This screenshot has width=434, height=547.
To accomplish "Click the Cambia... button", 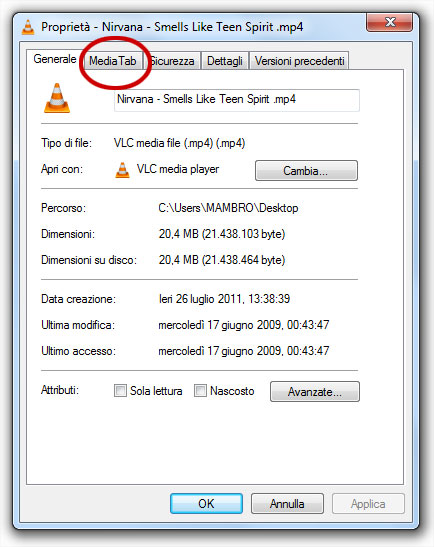I will pos(306,171).
